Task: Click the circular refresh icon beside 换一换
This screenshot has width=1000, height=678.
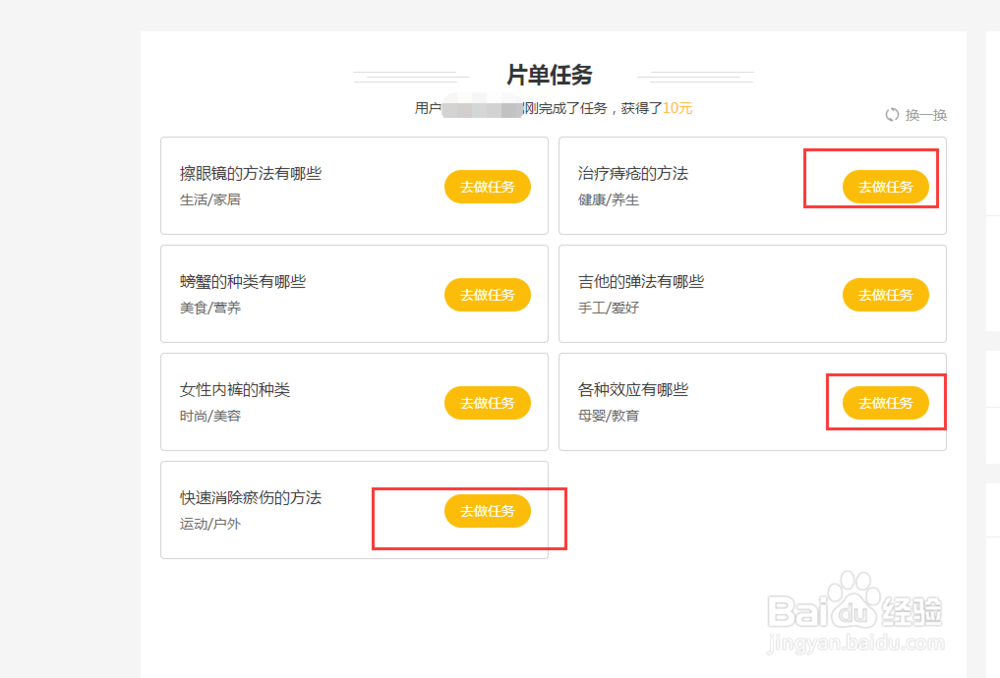Action: pos(893,115)
